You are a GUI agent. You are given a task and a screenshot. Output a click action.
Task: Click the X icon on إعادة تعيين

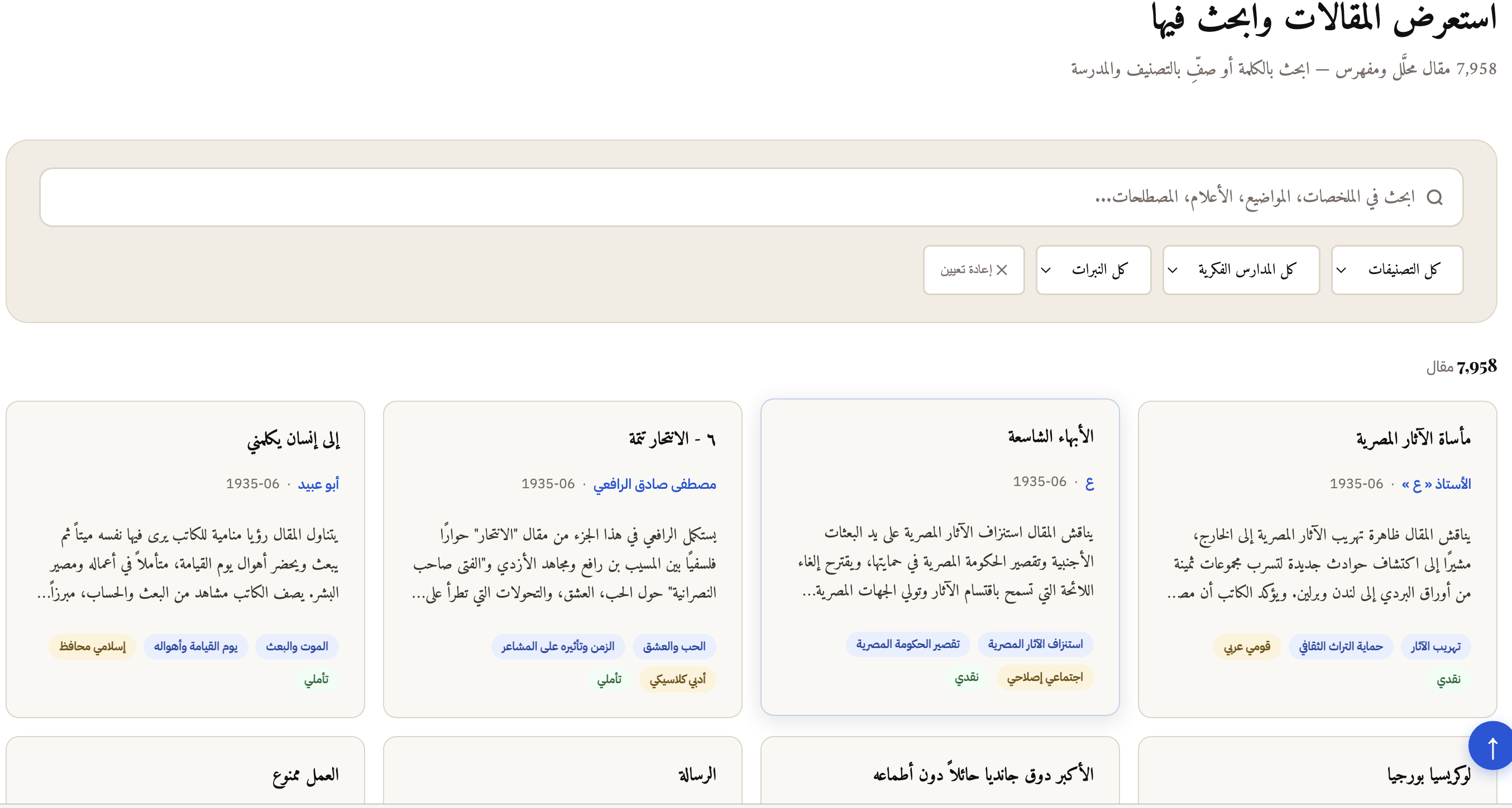1002,271
